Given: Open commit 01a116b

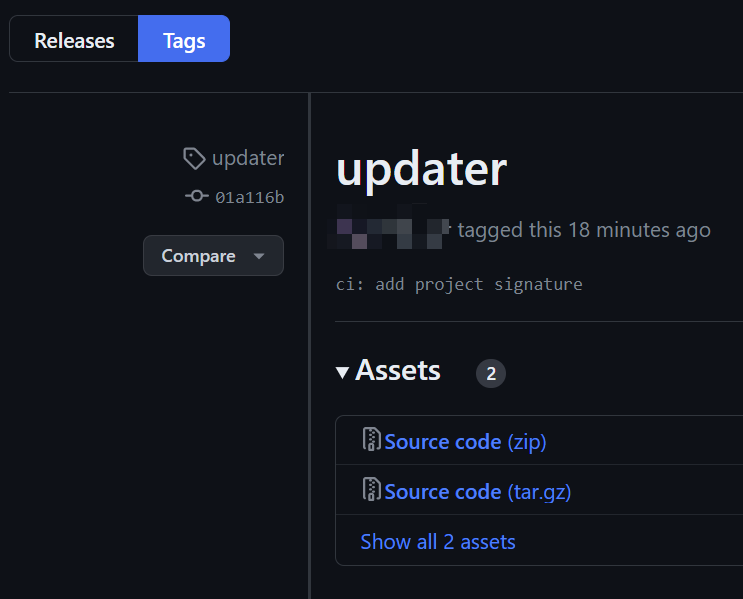Looking at the screenshot, I should coord(250,197).
